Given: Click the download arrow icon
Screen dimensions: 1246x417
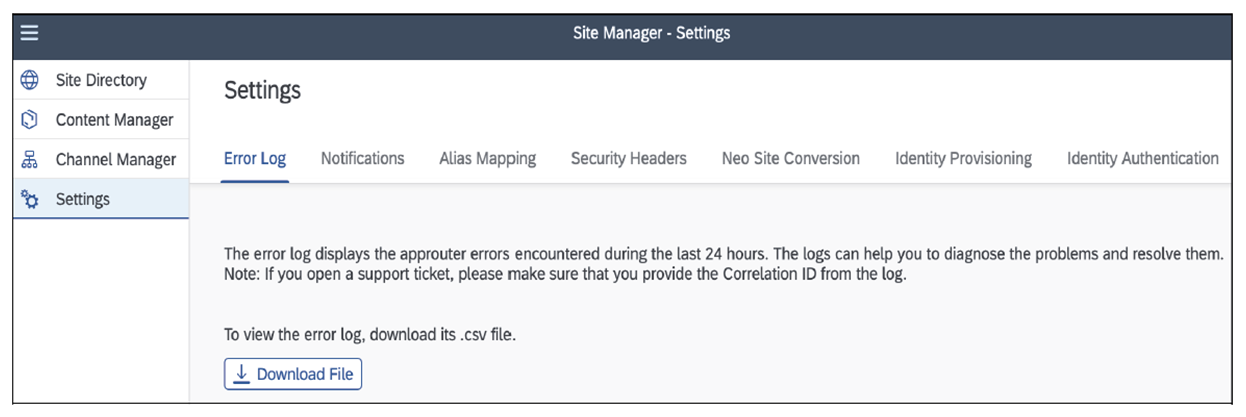Looking at the screenshot, I should (242, 374).
